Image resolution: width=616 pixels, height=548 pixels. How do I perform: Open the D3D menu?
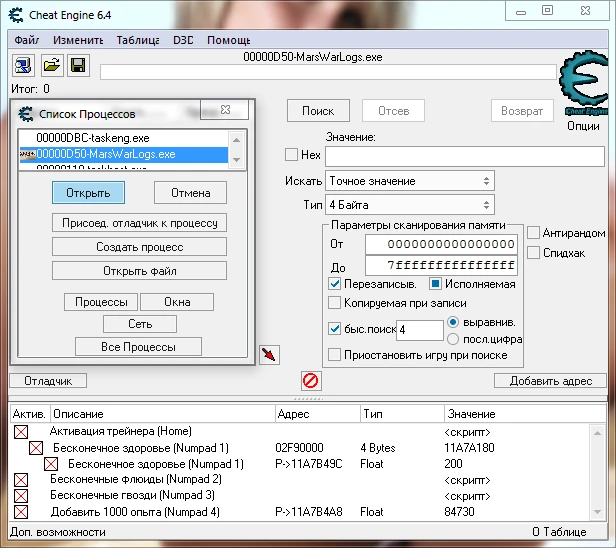(183, 40)
